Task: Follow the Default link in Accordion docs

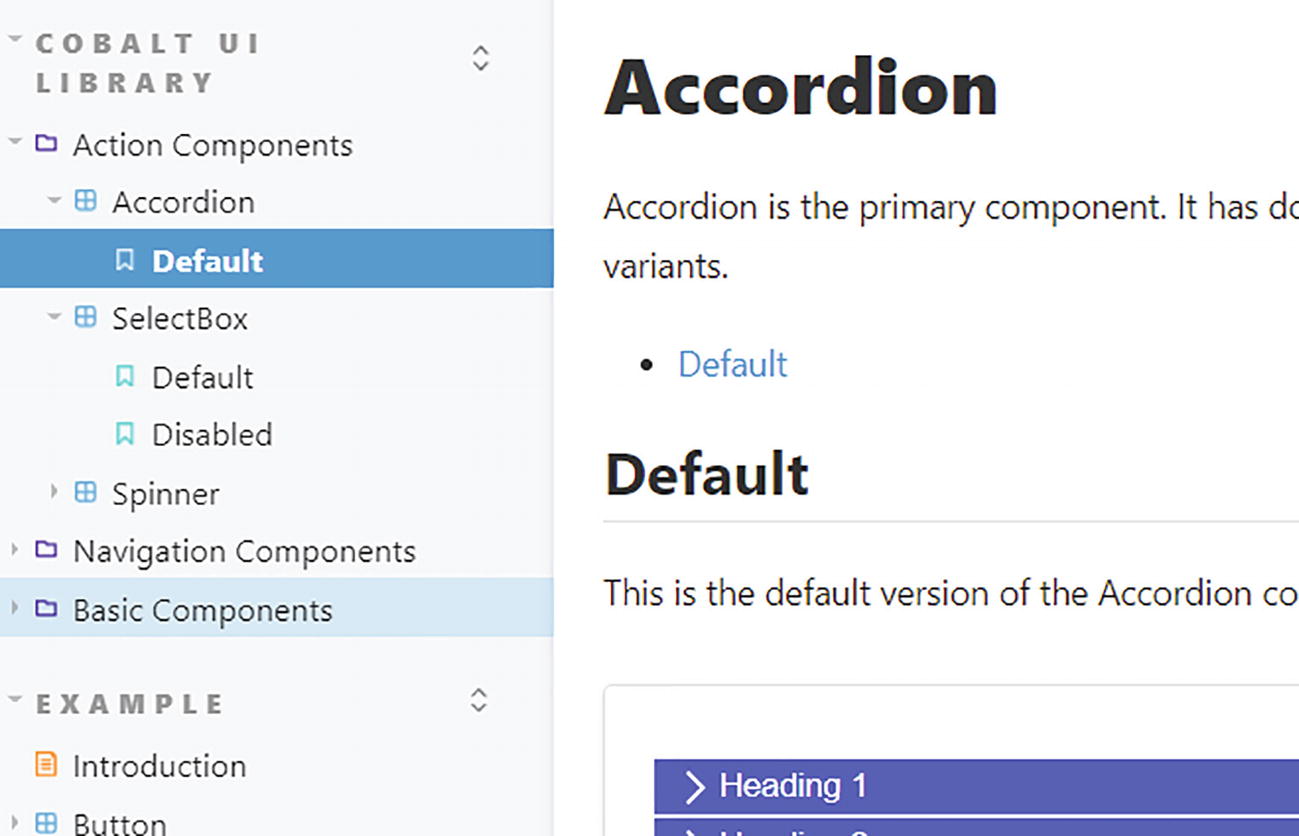Action: coord(732,364)
